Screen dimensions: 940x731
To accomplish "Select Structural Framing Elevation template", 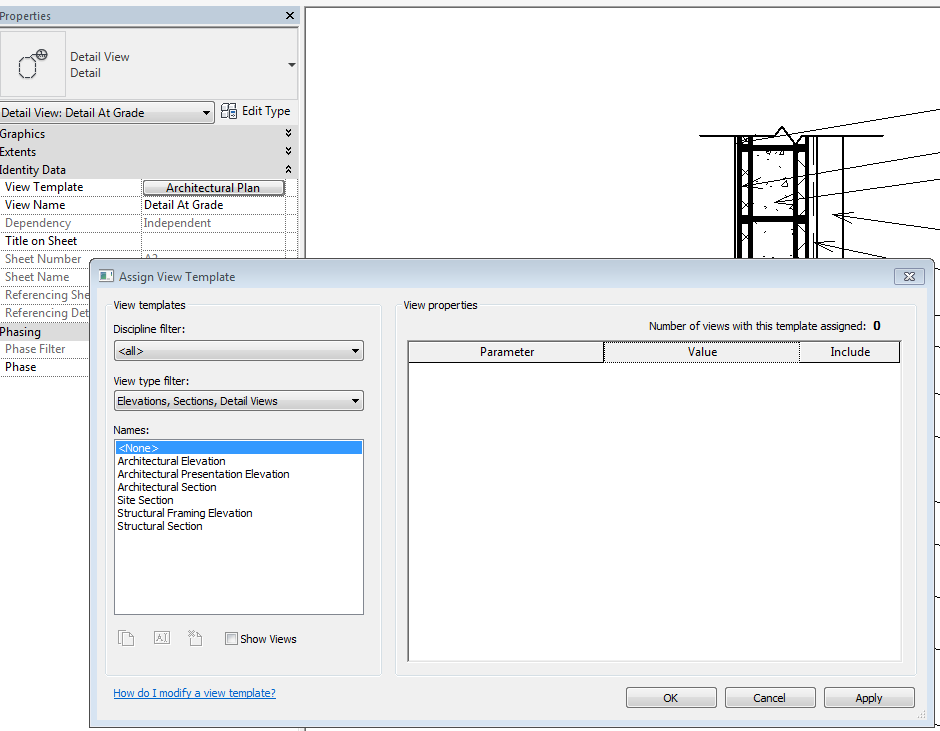I will 185,513.
